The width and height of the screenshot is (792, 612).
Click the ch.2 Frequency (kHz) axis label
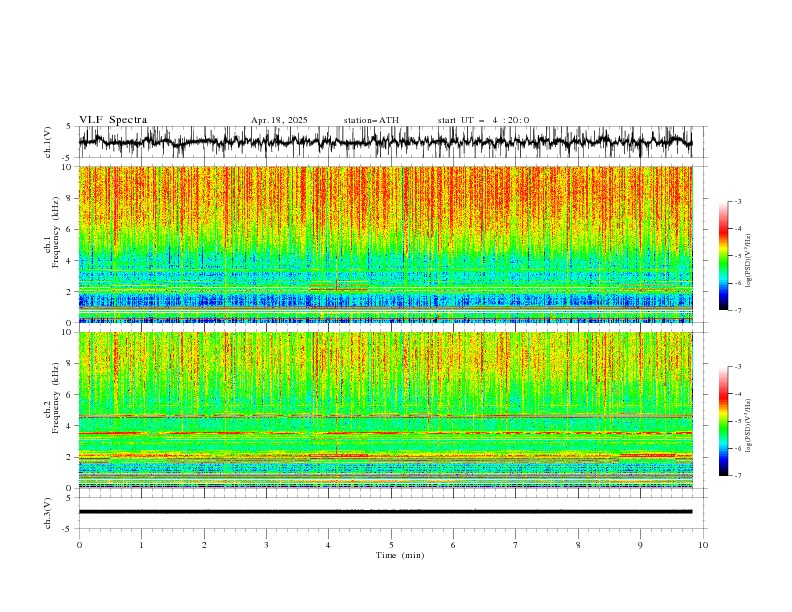[50, 397]
